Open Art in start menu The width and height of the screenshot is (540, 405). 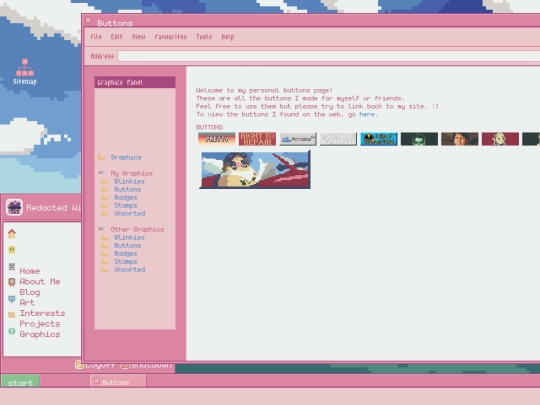(x=27, y=302)
